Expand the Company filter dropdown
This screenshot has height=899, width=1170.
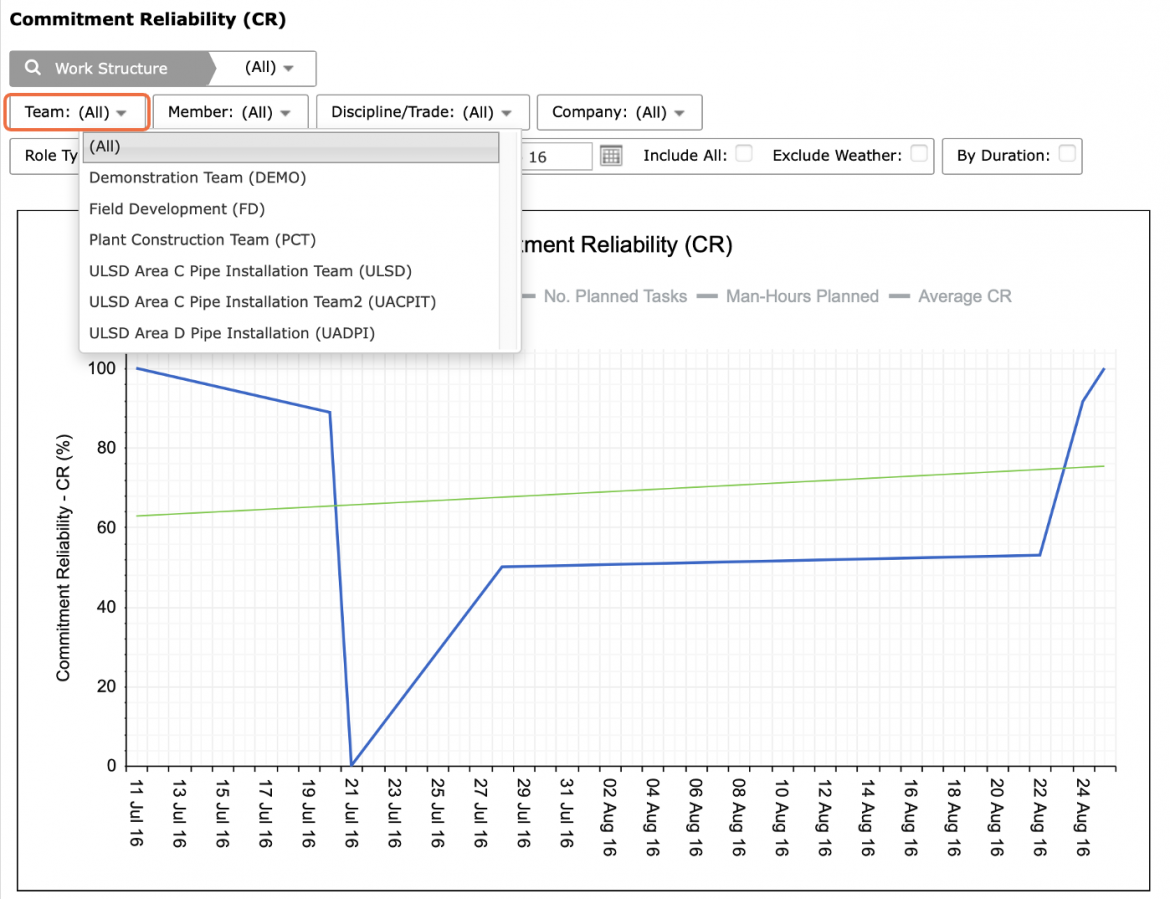tap(619, 112)
